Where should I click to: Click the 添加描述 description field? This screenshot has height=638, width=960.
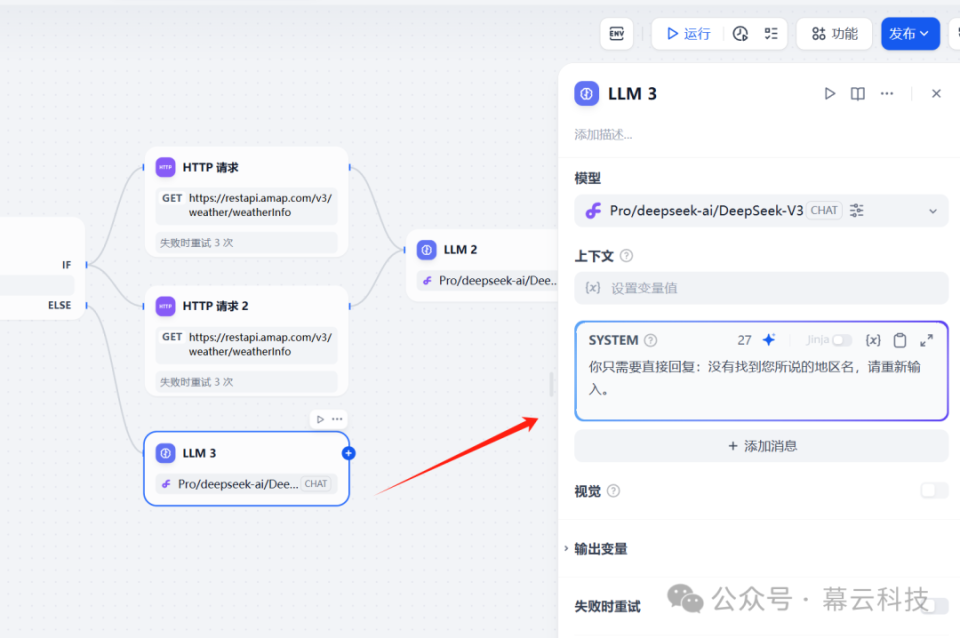point(604,135)
